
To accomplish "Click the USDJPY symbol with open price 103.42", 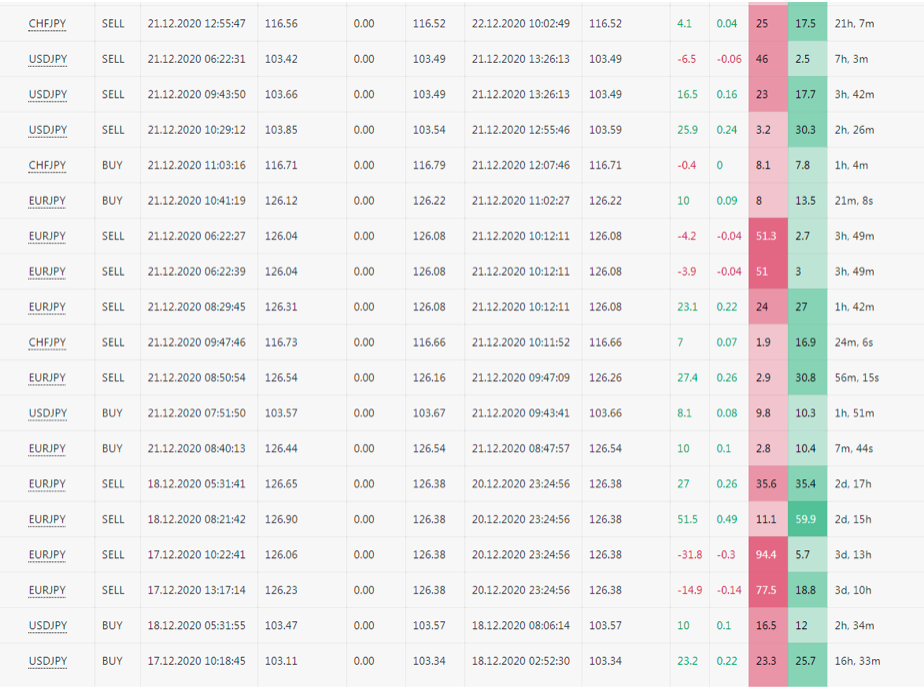I will (x=47, y=59).
